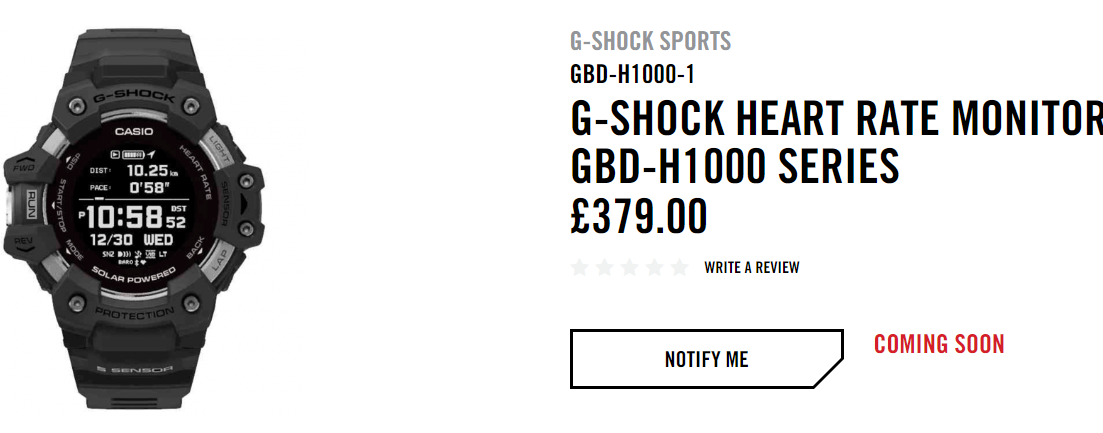Click the £379.00 price
Image resolution: width=1103 pixels, height=433 pixels.
(x=639, y=216)
